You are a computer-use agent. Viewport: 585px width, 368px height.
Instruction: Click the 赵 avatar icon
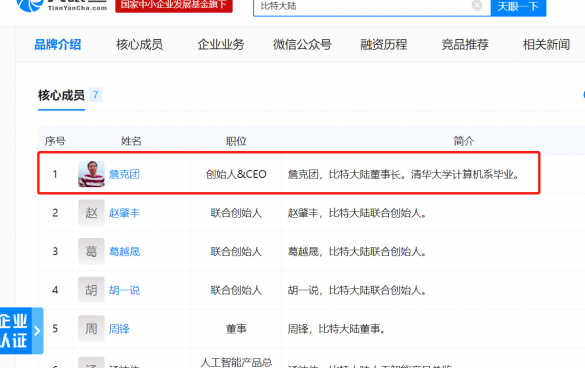pyautogui.click(x=91, y=213)
